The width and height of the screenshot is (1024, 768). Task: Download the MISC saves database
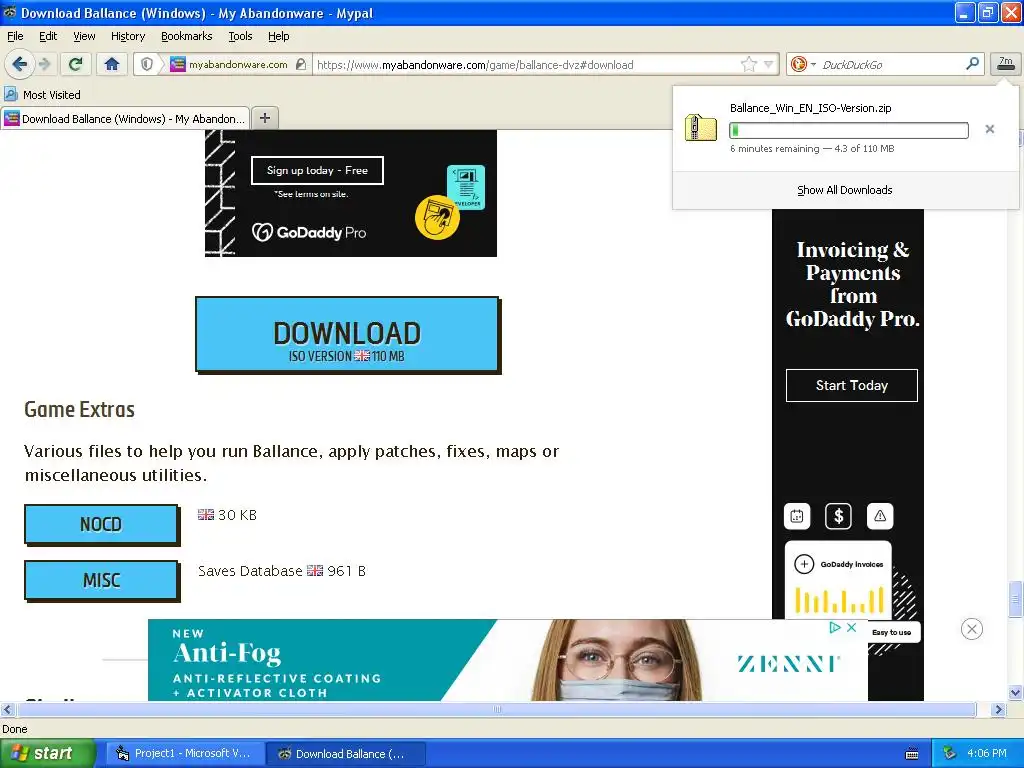(101, 580)
